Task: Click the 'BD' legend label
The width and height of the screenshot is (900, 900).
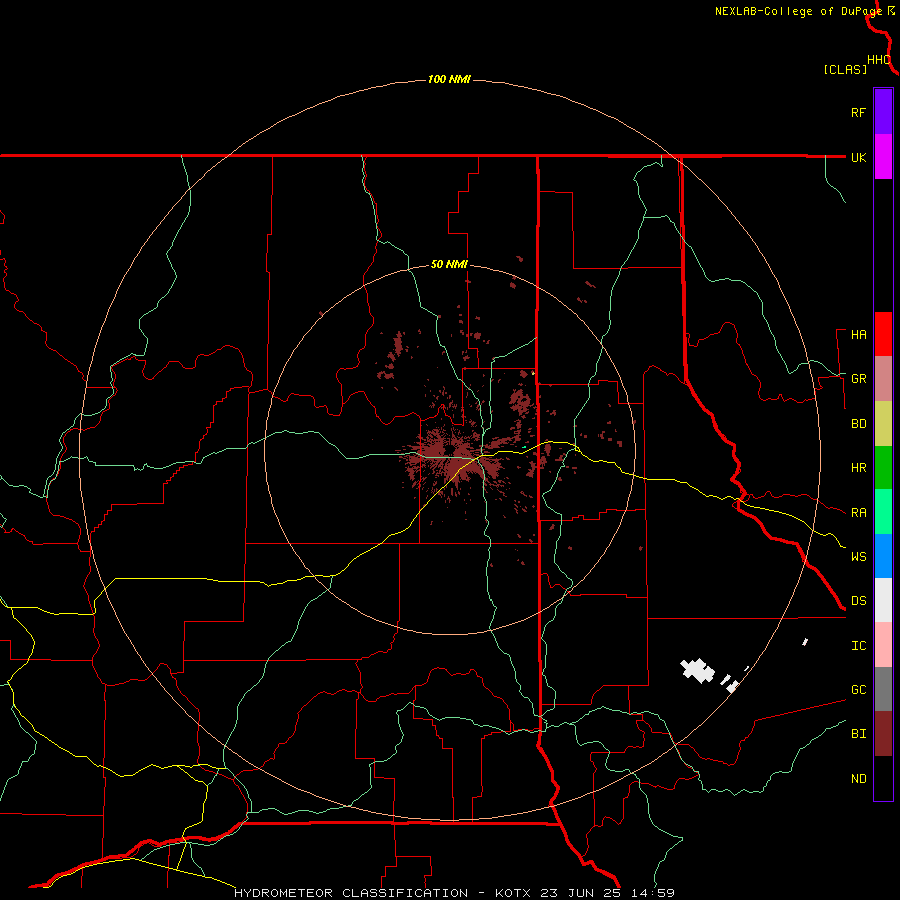Action: point(858,424)
